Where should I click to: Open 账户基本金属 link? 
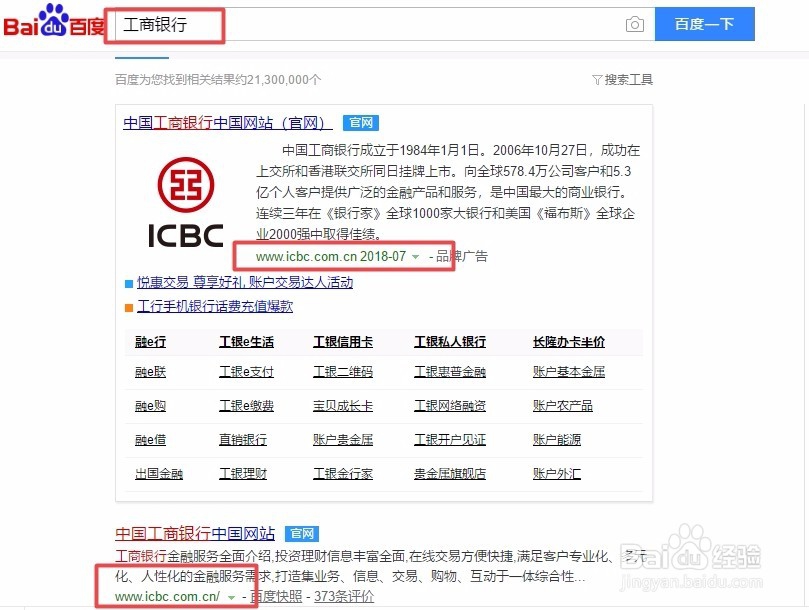569,372
